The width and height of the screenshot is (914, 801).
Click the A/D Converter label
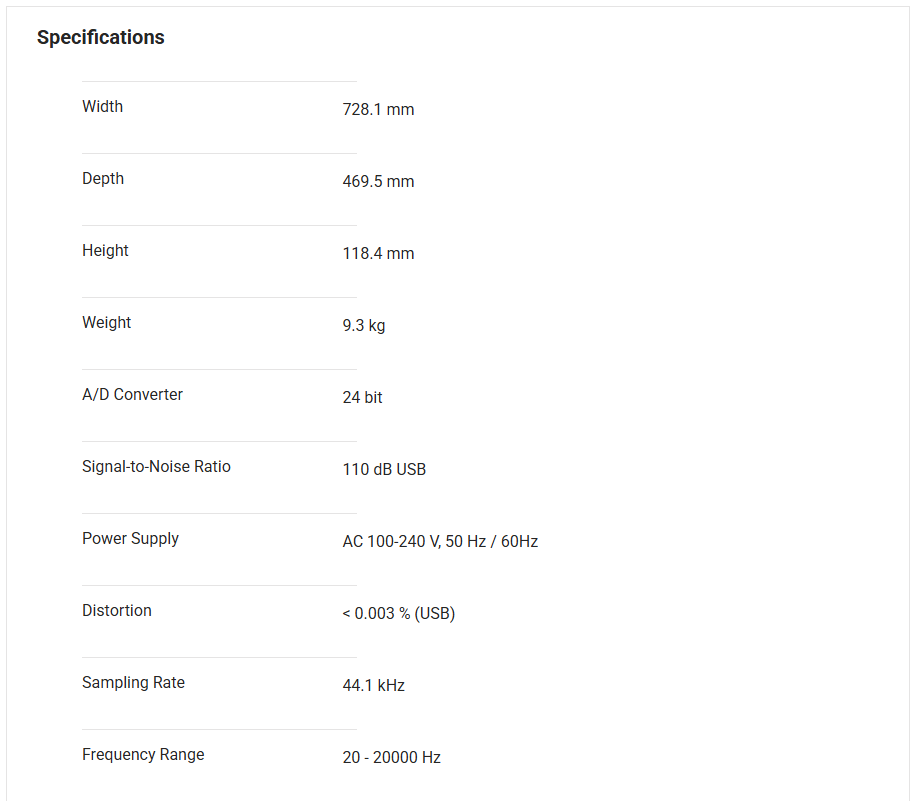[x=133, y=395]
